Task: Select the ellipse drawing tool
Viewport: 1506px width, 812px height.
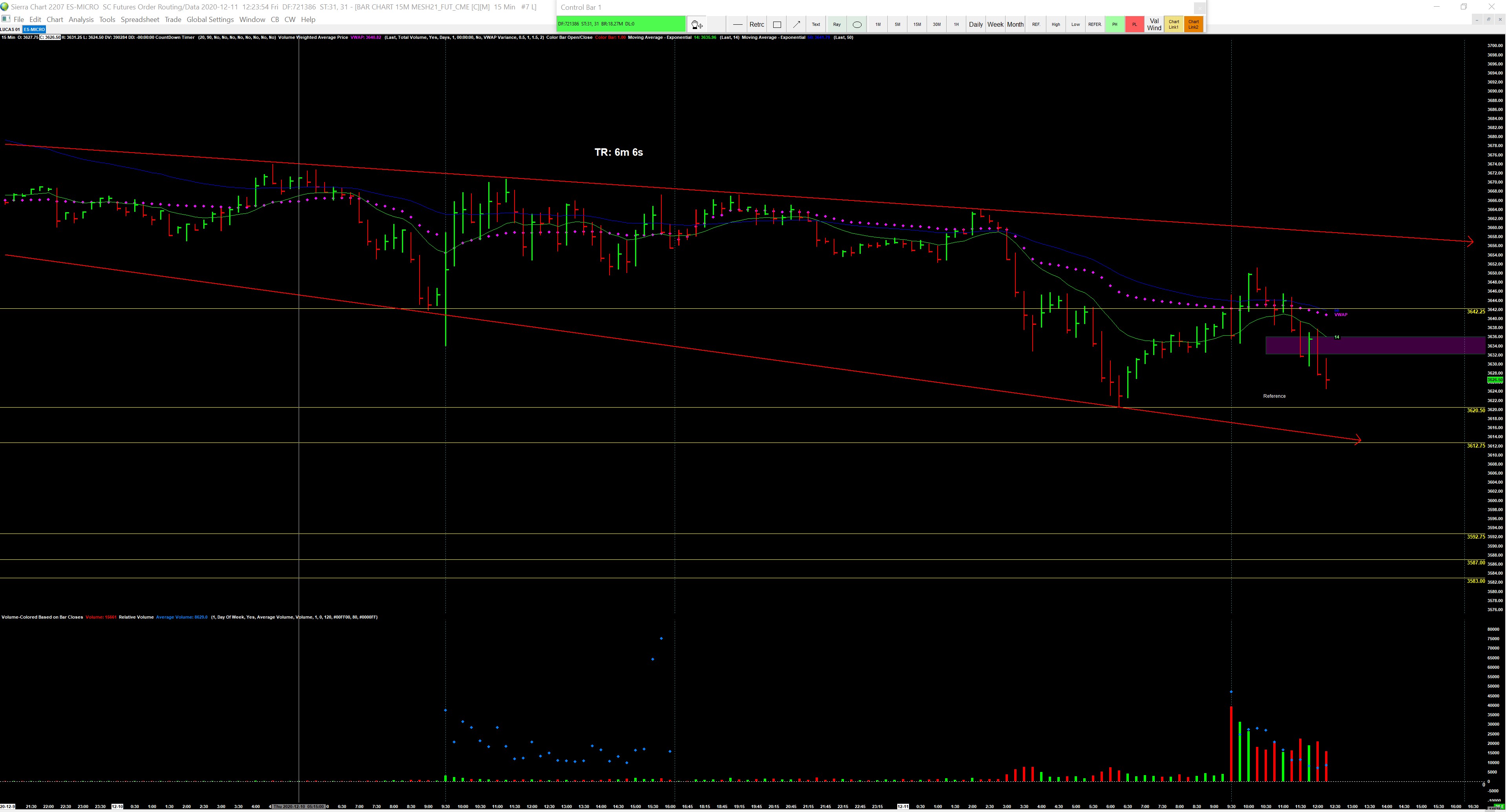Action: click(857, 25)
